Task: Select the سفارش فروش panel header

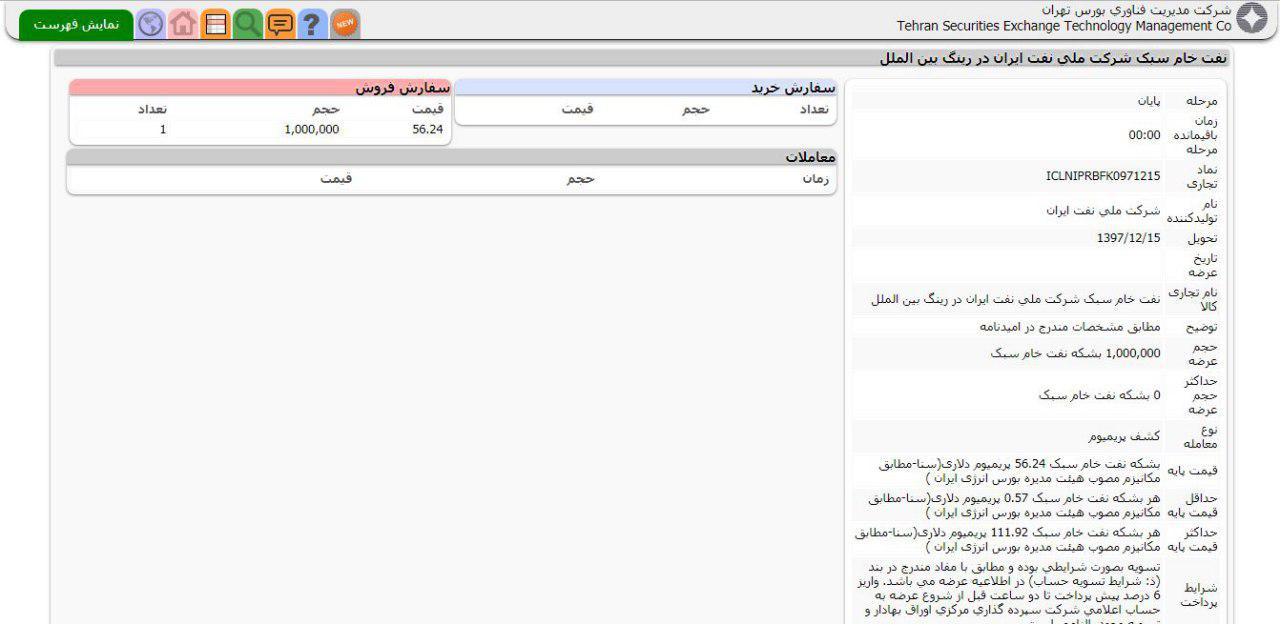Action: coord(260,88)
